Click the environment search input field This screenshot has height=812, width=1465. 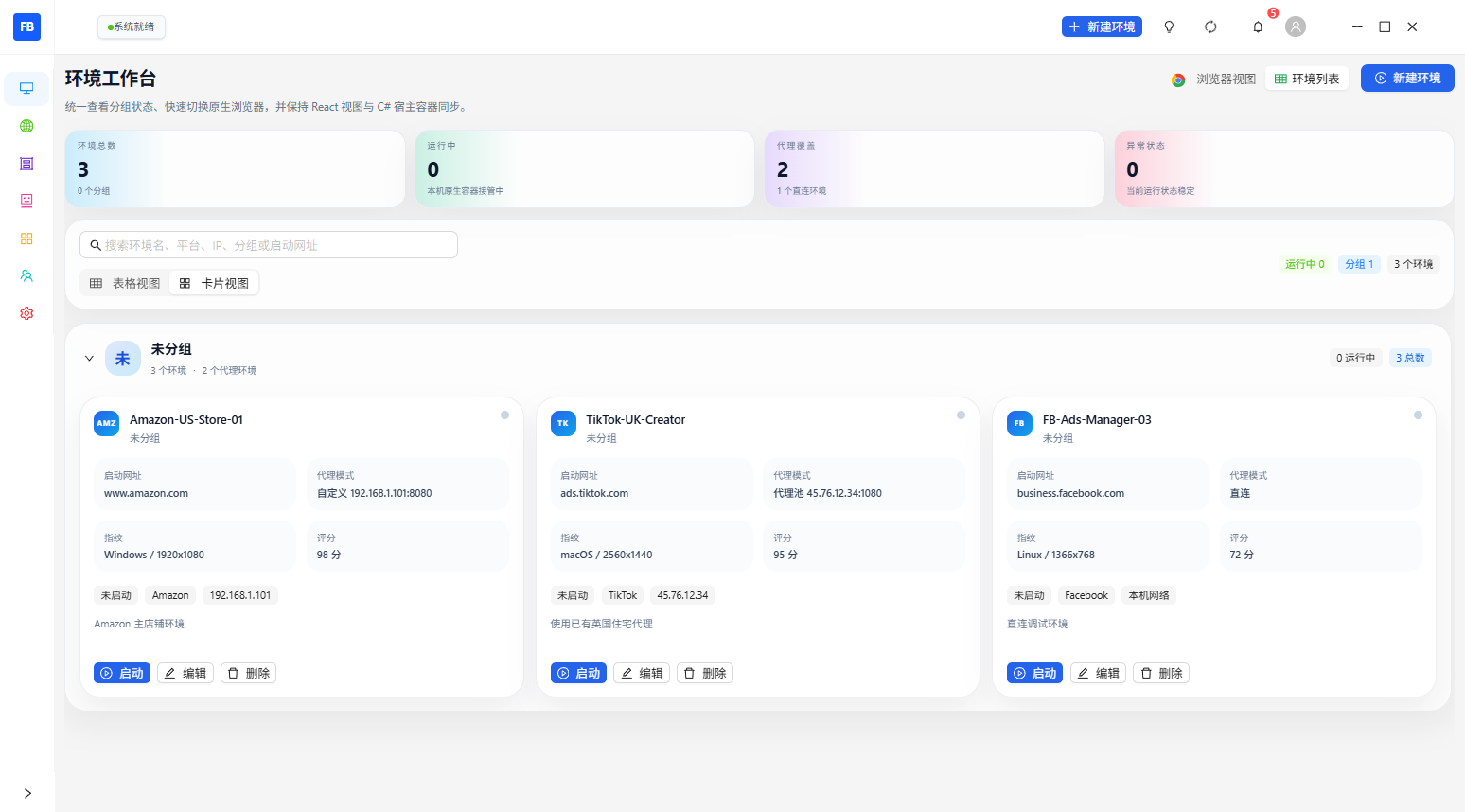pos(269,245)
